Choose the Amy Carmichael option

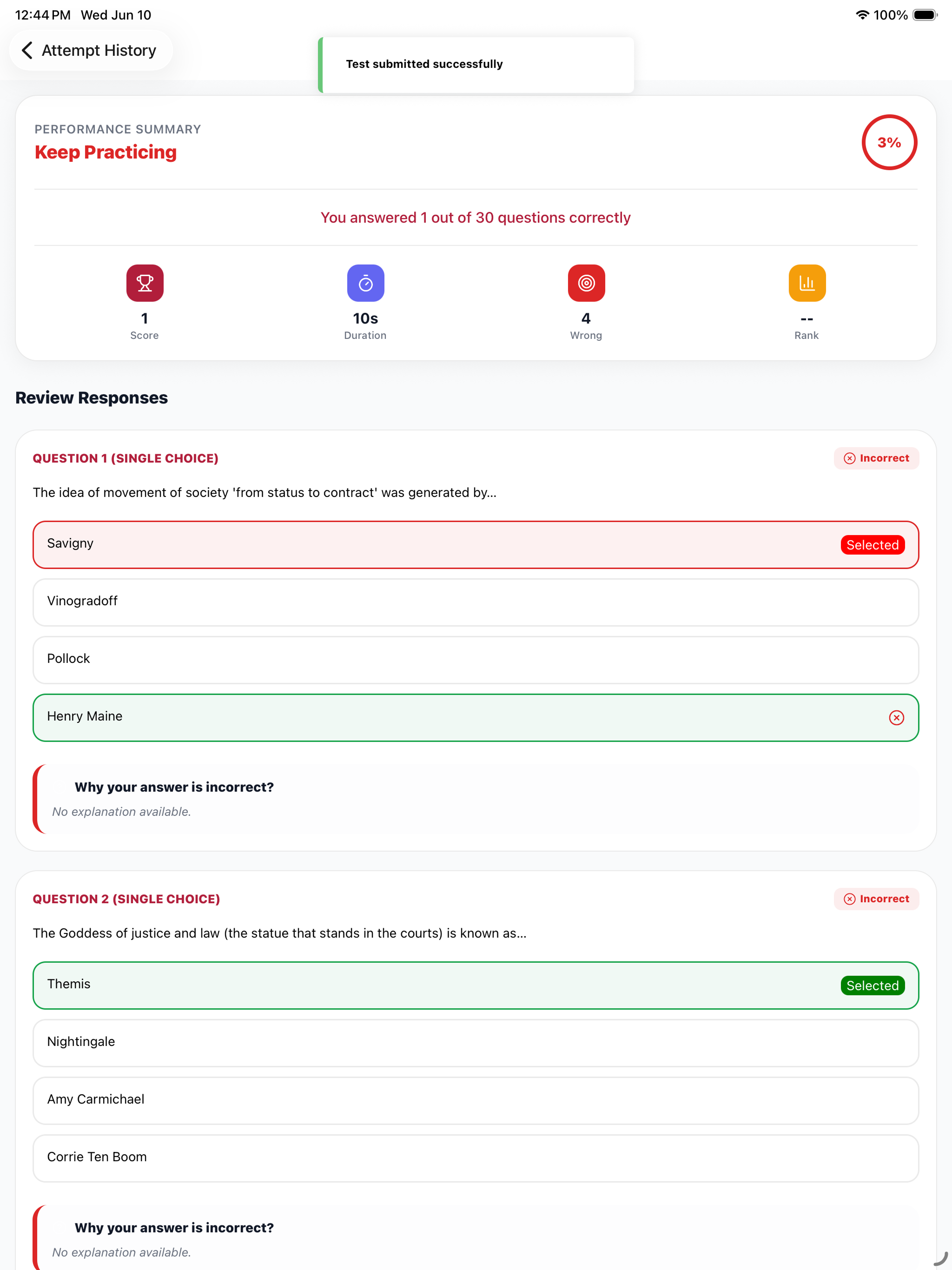coord(476,1101)
